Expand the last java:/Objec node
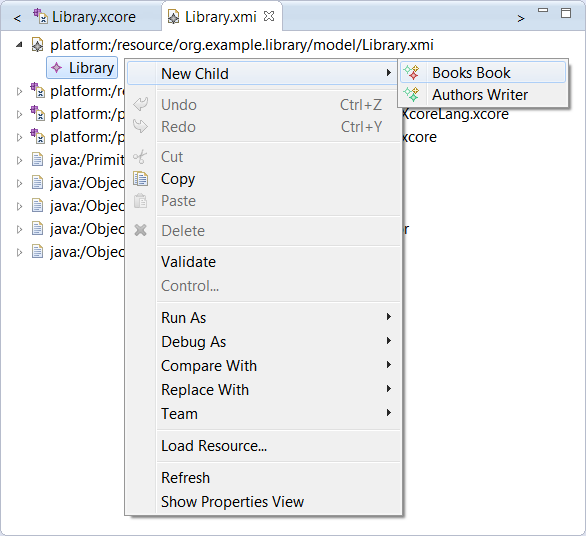586x536 pixels. pos(19,253)
